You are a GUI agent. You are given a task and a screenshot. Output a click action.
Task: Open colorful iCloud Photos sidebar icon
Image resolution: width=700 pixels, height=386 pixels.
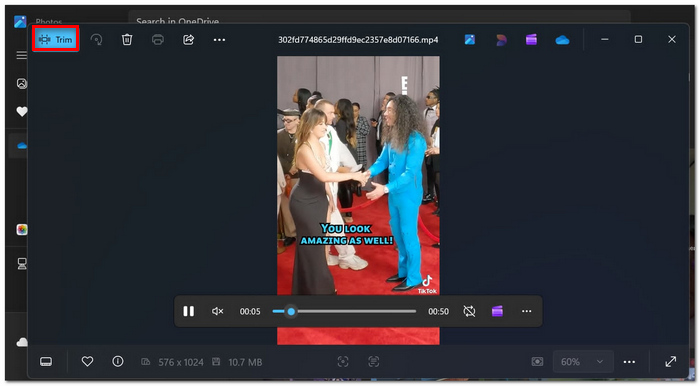(x=22, y=229)
